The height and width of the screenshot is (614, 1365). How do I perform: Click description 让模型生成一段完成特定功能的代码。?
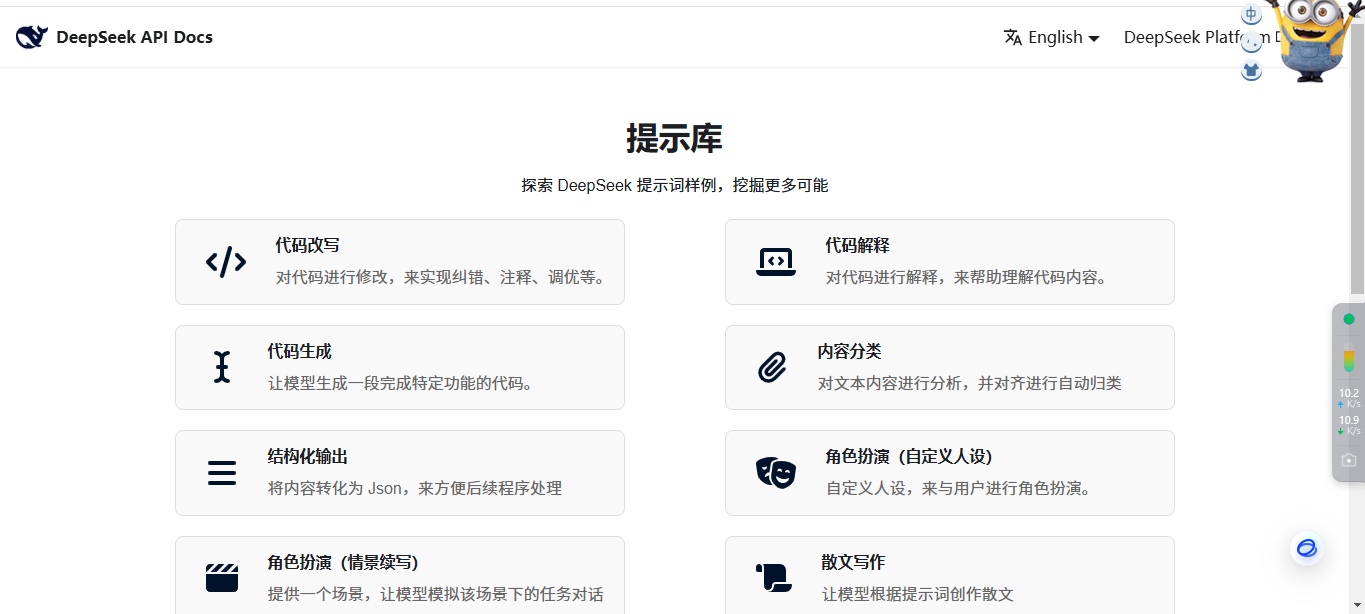(x=400, y=383)
